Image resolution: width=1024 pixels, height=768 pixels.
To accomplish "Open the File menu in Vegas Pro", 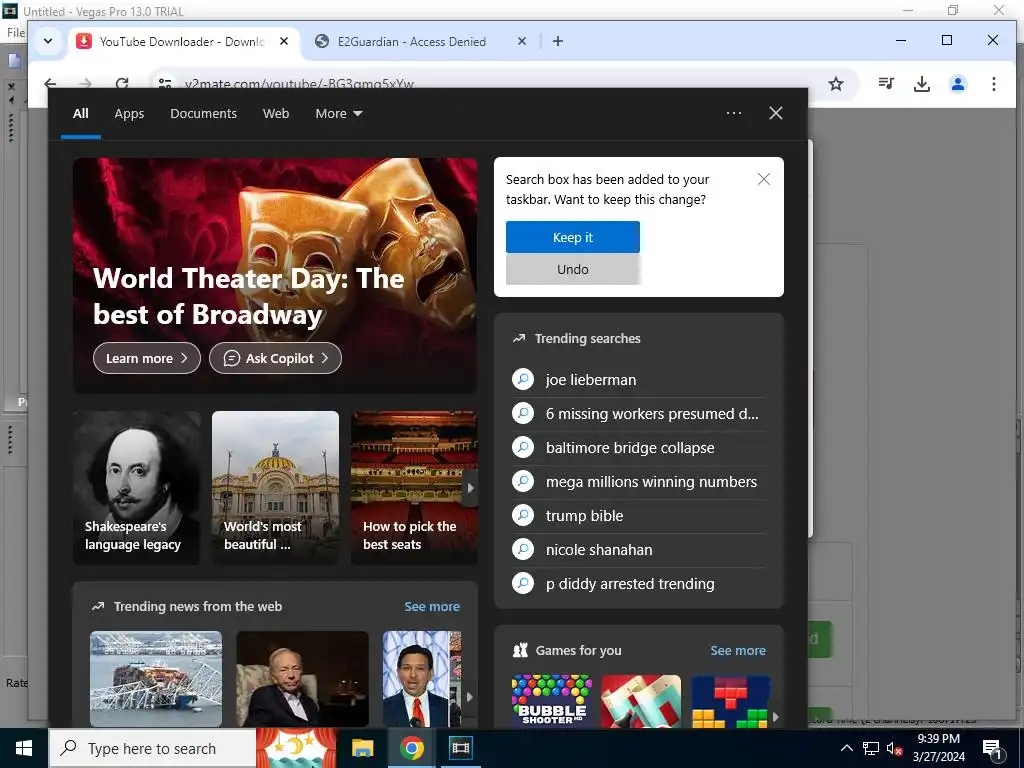I will [x=16, y=32].
